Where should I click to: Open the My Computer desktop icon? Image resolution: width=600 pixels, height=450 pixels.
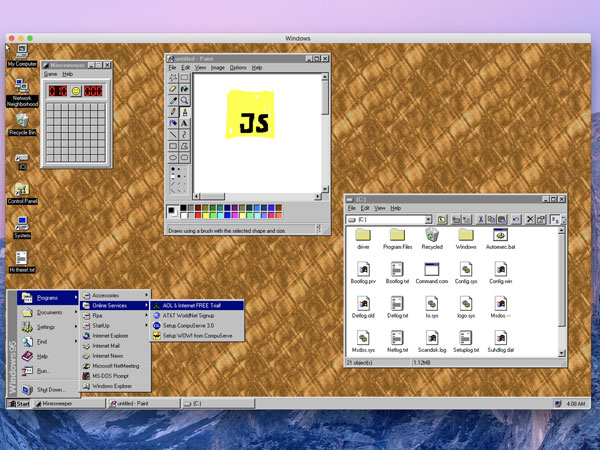click(20, 54)
